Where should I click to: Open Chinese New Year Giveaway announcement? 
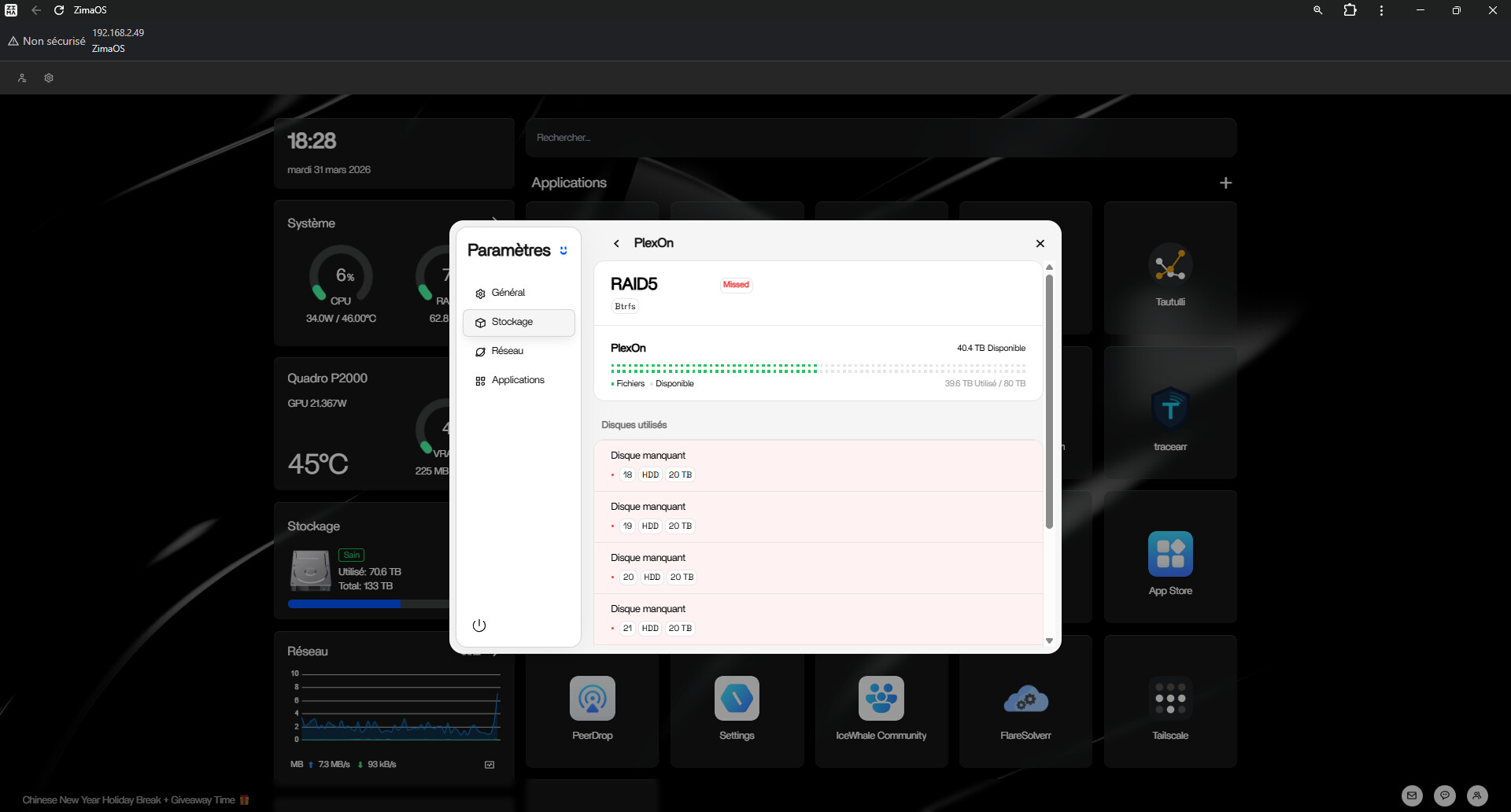(129, 800)
